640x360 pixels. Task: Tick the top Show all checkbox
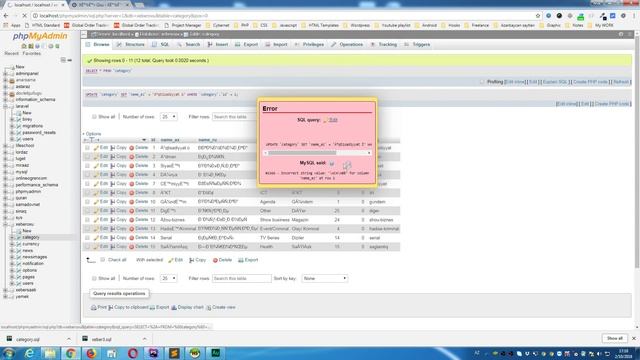coord(94,117)
